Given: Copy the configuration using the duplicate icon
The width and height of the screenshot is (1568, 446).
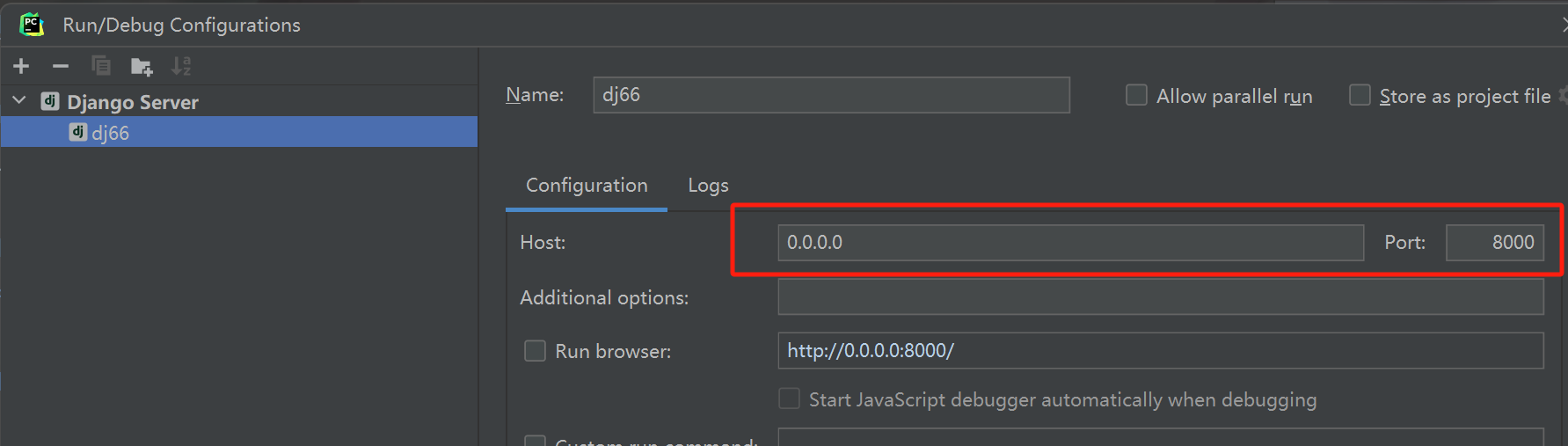Looking at the screenshot, I should click(x=101, y=66).
